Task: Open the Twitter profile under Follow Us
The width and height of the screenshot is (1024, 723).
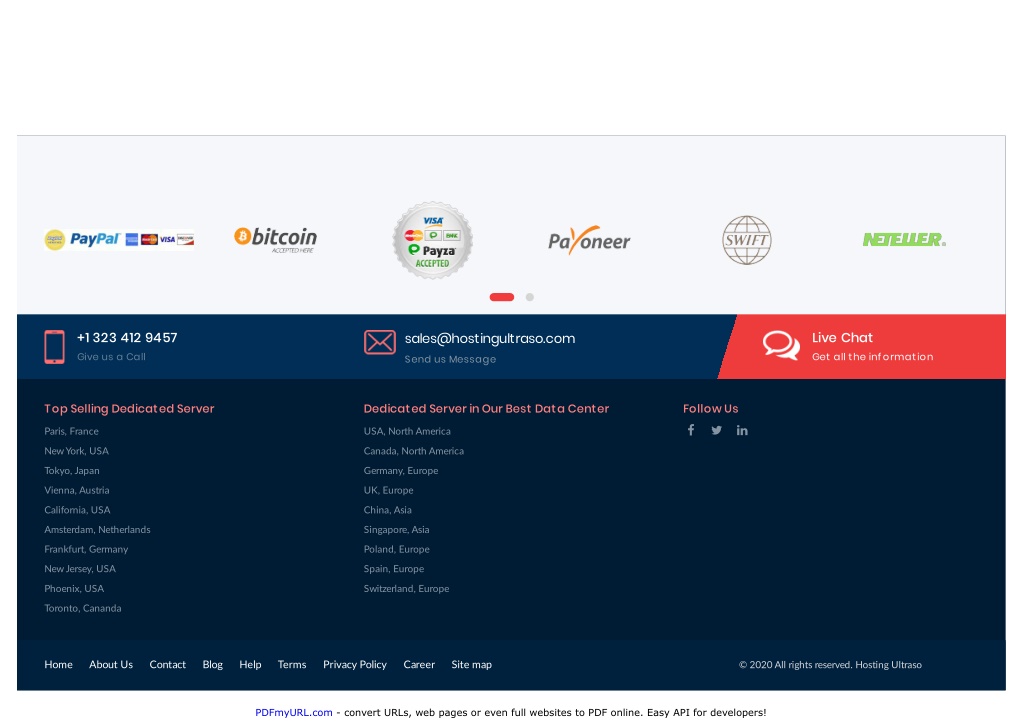Action: (x=716, y=430)
